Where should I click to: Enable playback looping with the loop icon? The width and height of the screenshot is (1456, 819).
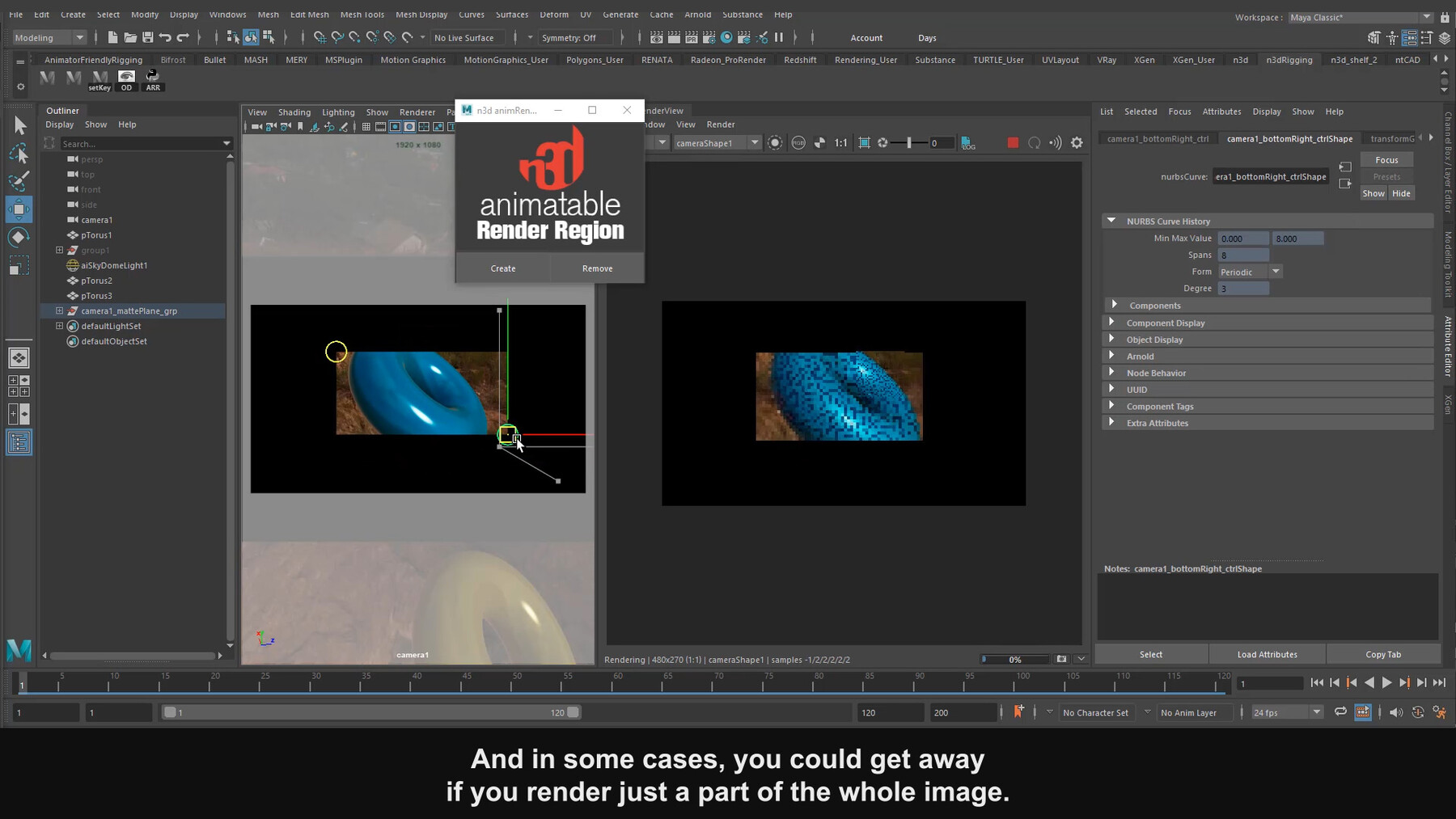[x=1340, y=712]
